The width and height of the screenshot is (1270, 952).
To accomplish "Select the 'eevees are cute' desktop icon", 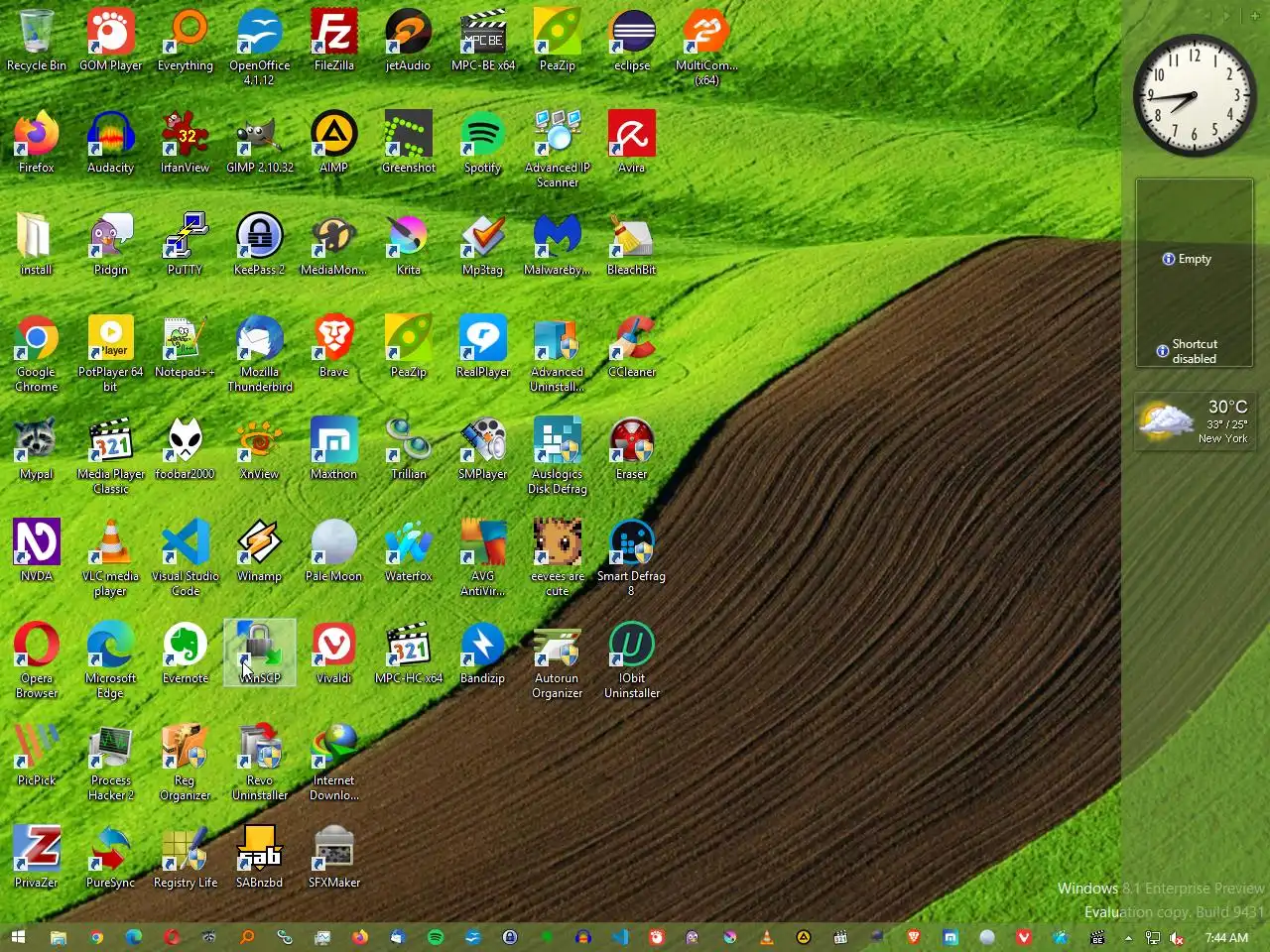I will (x=558, y=558).
